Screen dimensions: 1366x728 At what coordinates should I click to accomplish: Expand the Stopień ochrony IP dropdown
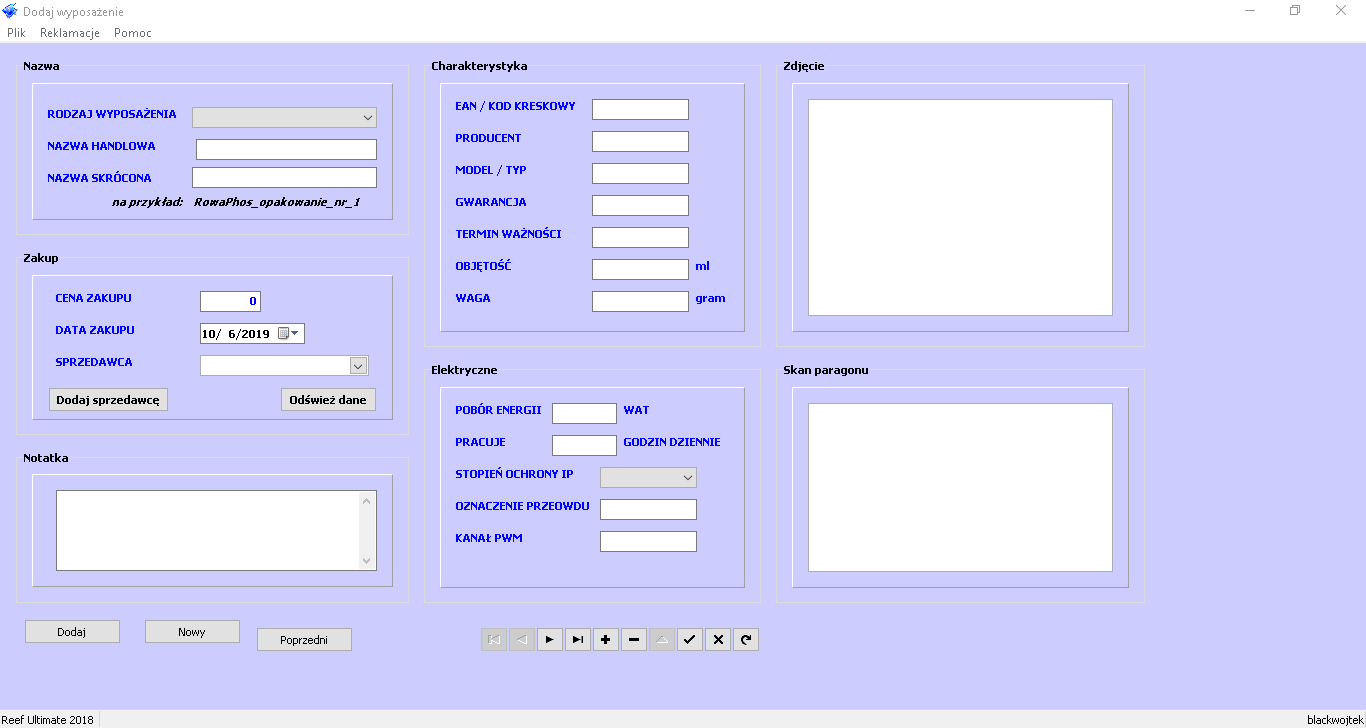pos(687,478)
